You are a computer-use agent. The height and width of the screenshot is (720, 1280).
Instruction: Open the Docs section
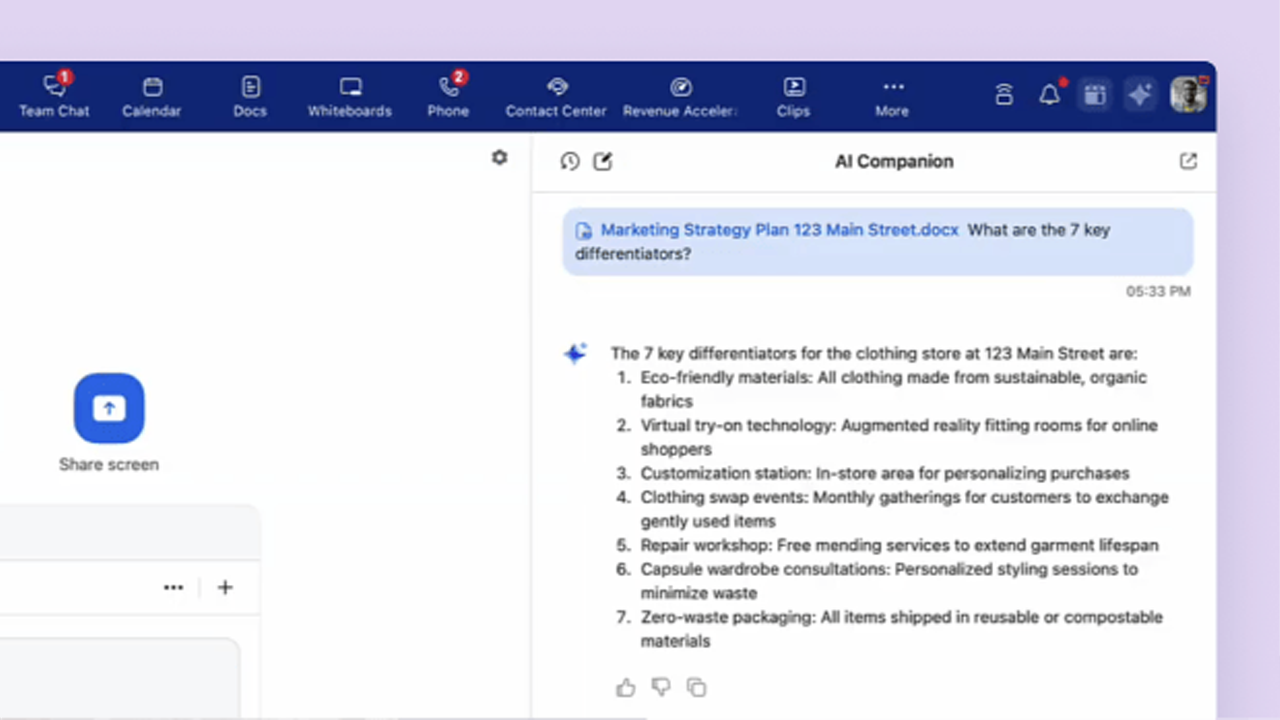pos(250,96)
